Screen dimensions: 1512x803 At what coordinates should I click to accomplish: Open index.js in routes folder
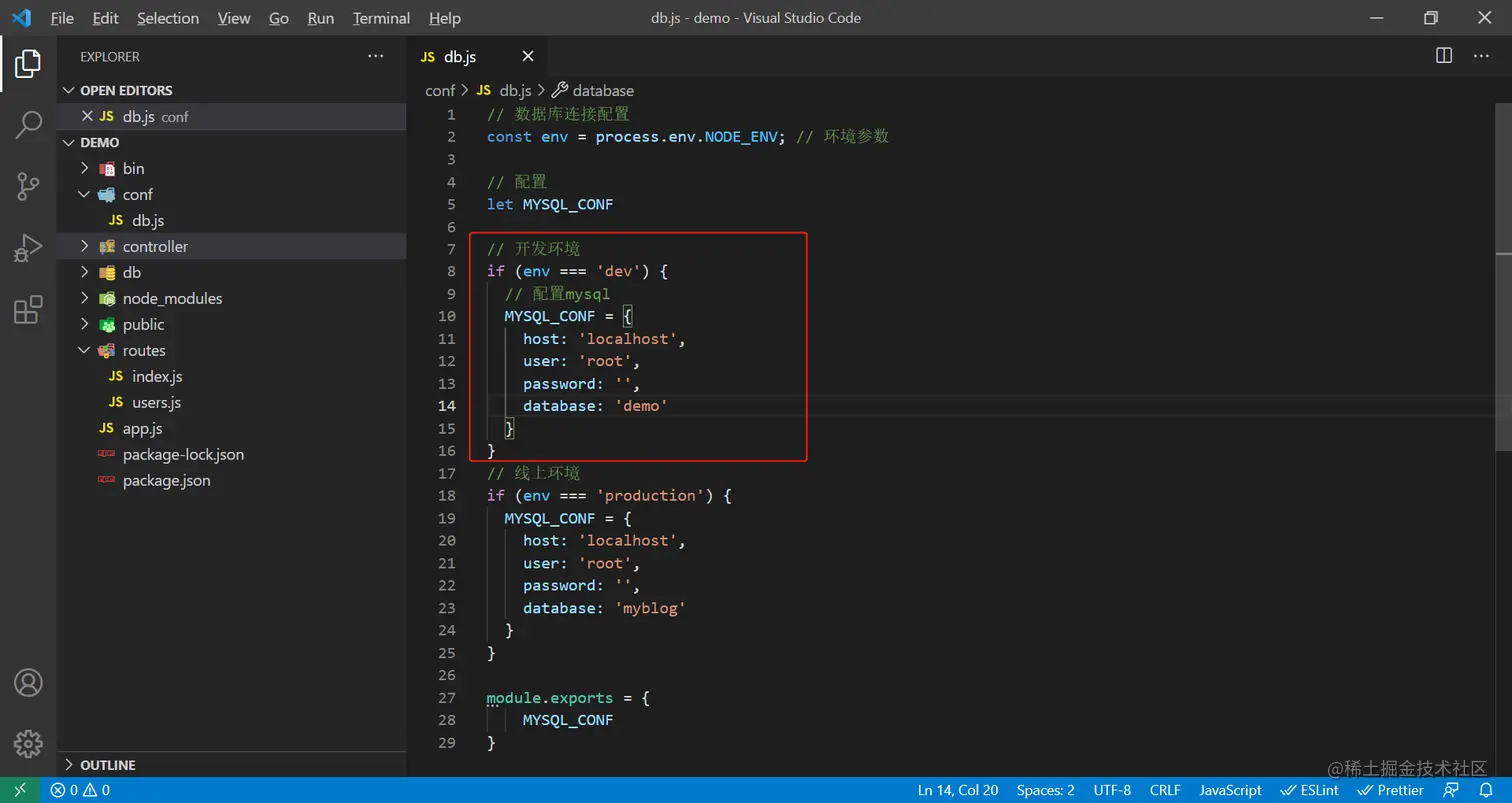(x=232, y=376)
